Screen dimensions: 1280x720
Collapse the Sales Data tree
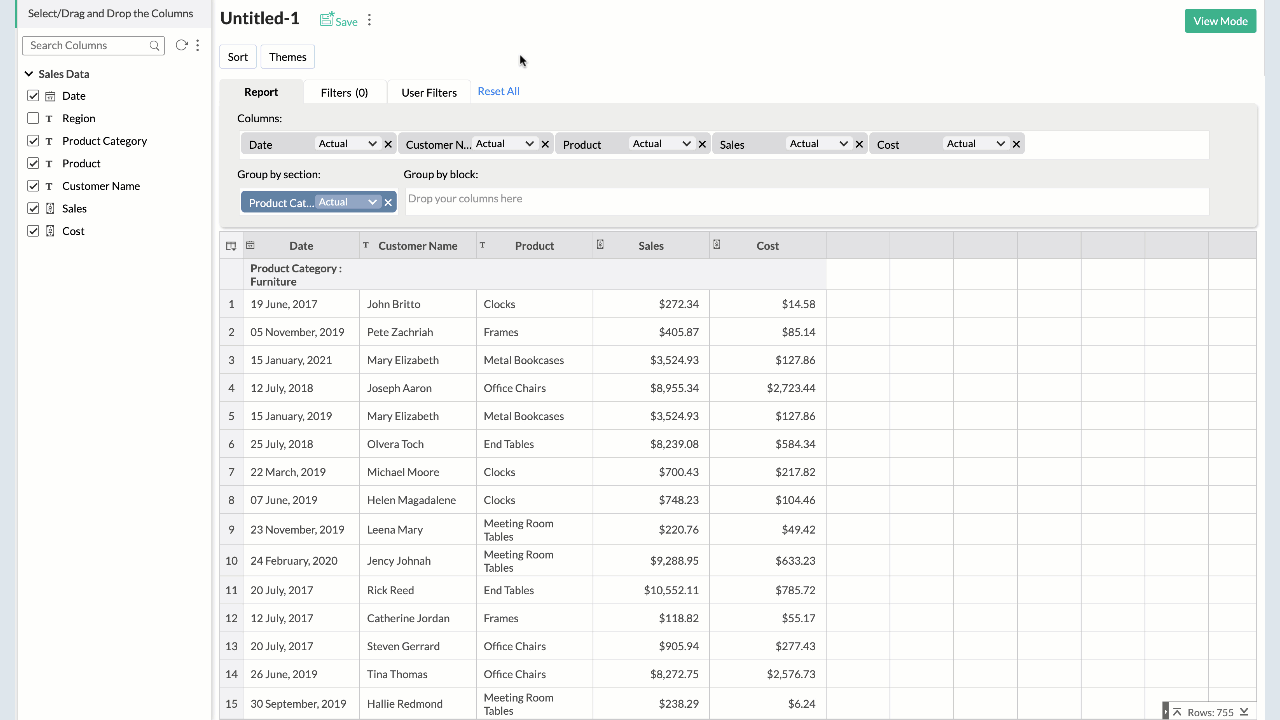[x=29, y=74]
